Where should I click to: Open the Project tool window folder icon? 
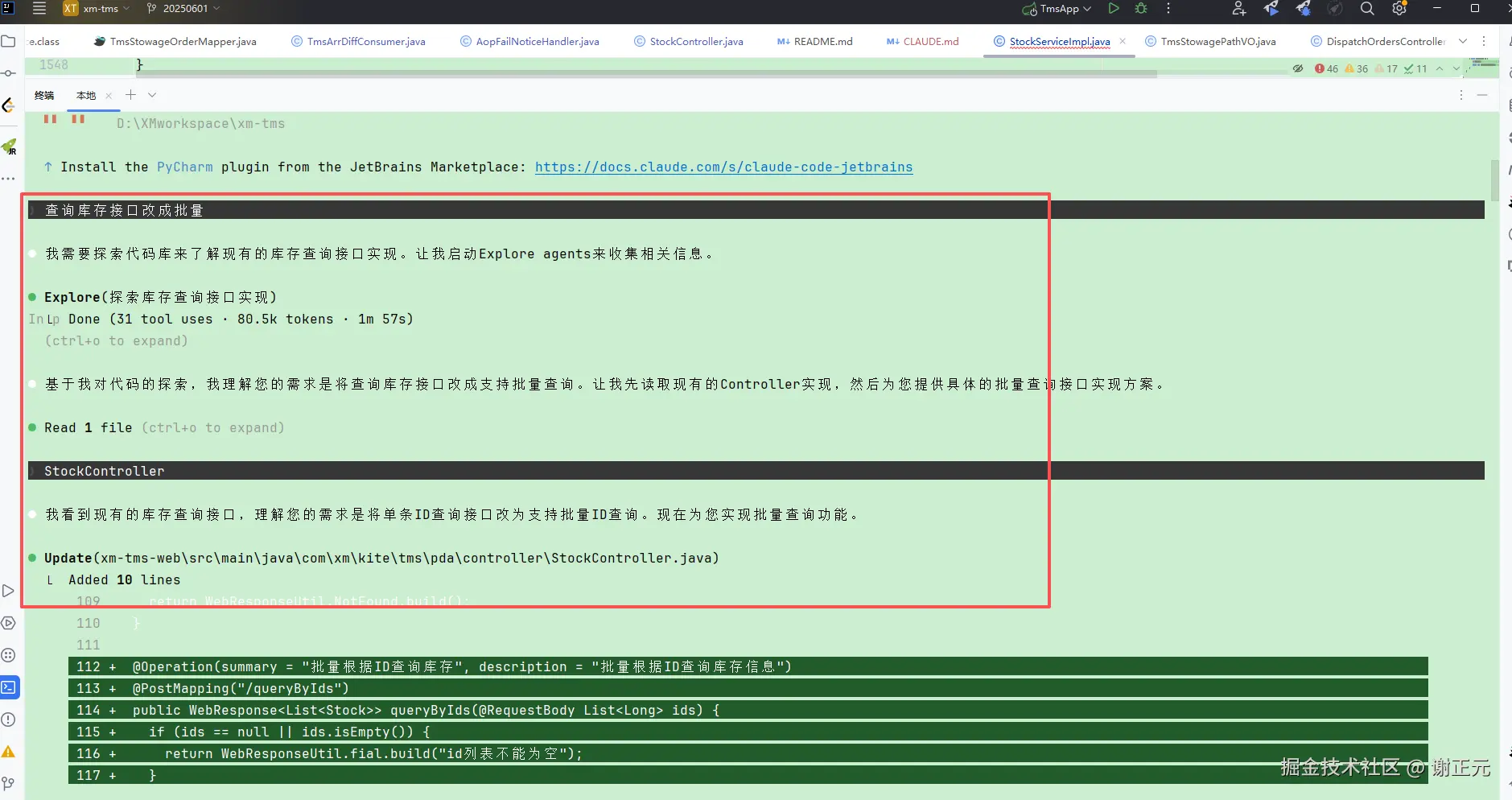coord(8,41)
